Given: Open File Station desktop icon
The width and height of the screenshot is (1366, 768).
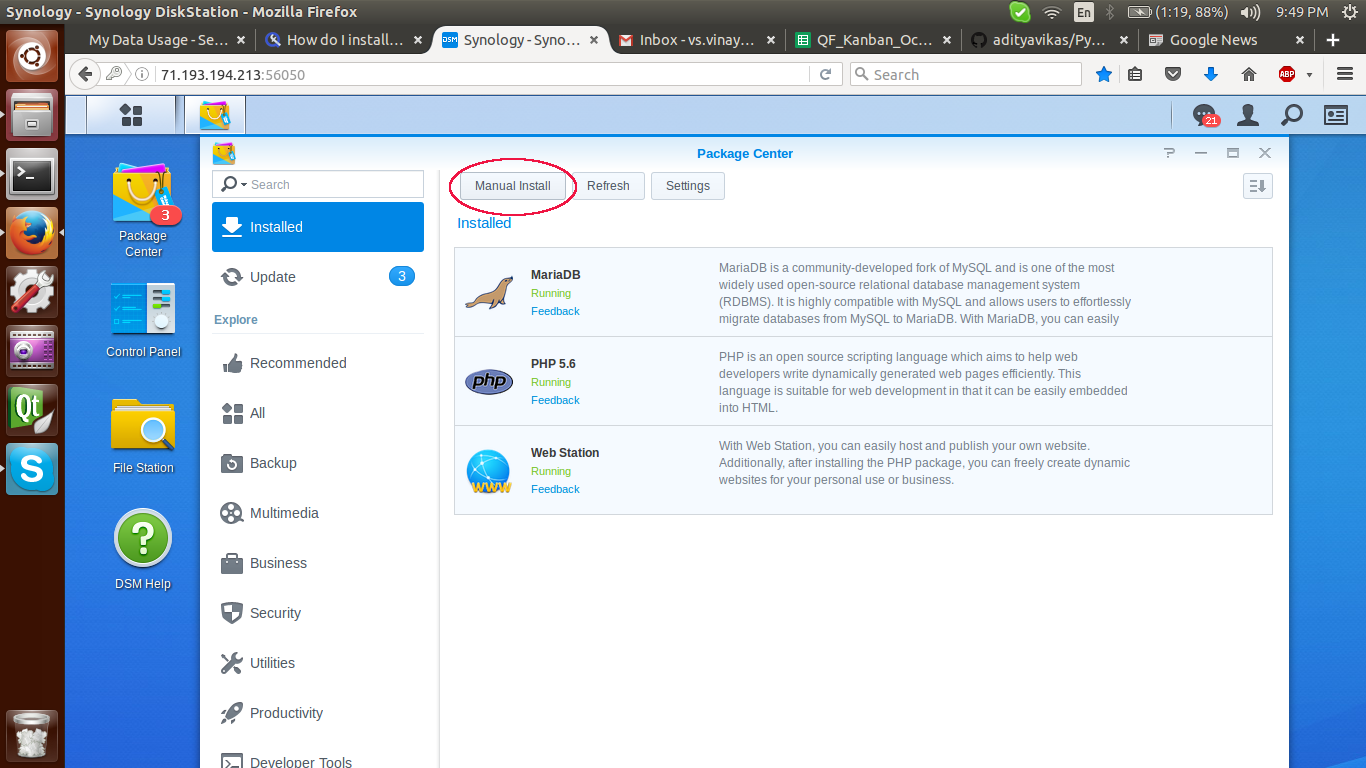Looking at the screenshot, I should tap(143, 436).
